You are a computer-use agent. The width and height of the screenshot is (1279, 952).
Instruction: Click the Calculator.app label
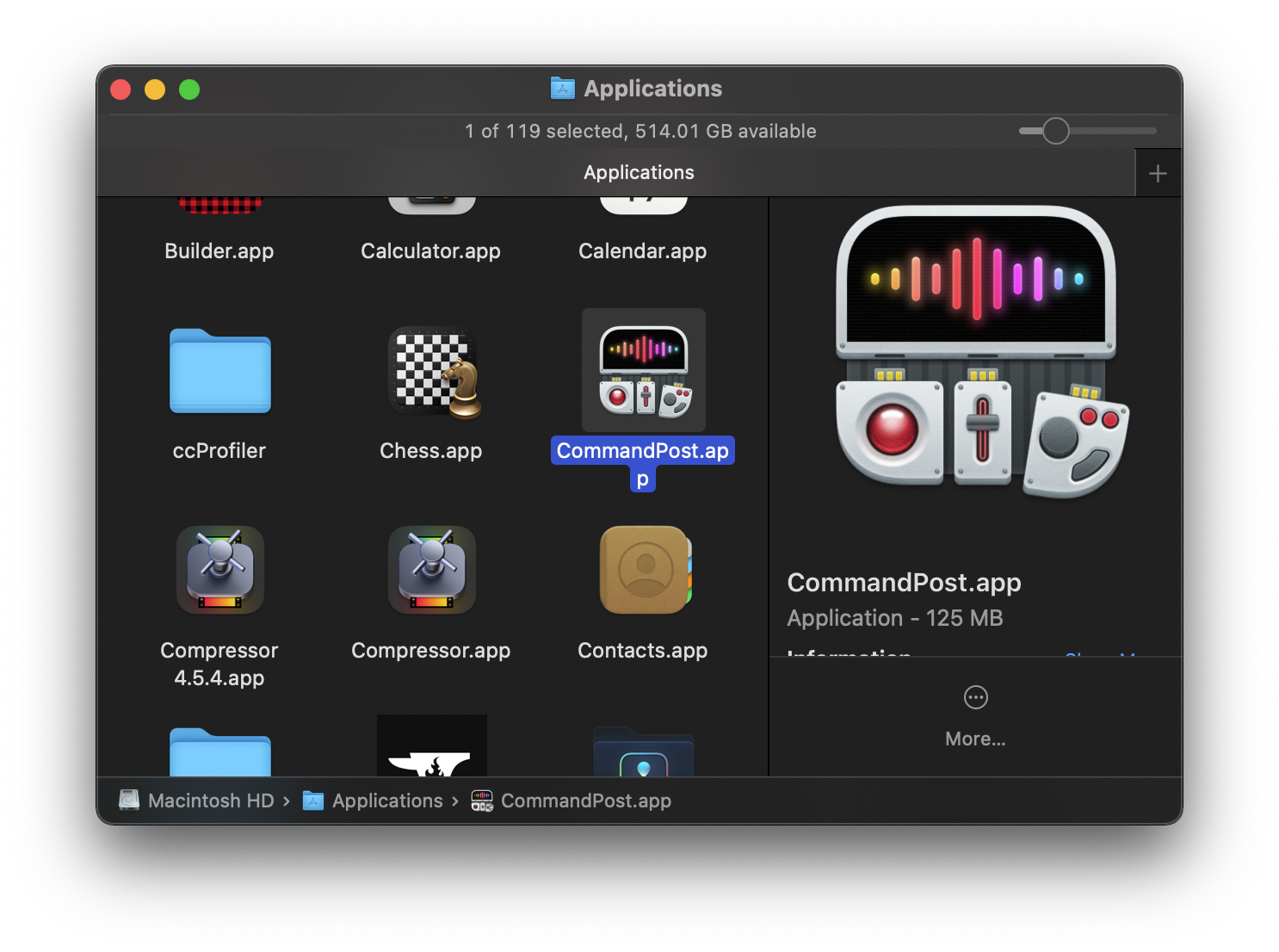[430, 250]
